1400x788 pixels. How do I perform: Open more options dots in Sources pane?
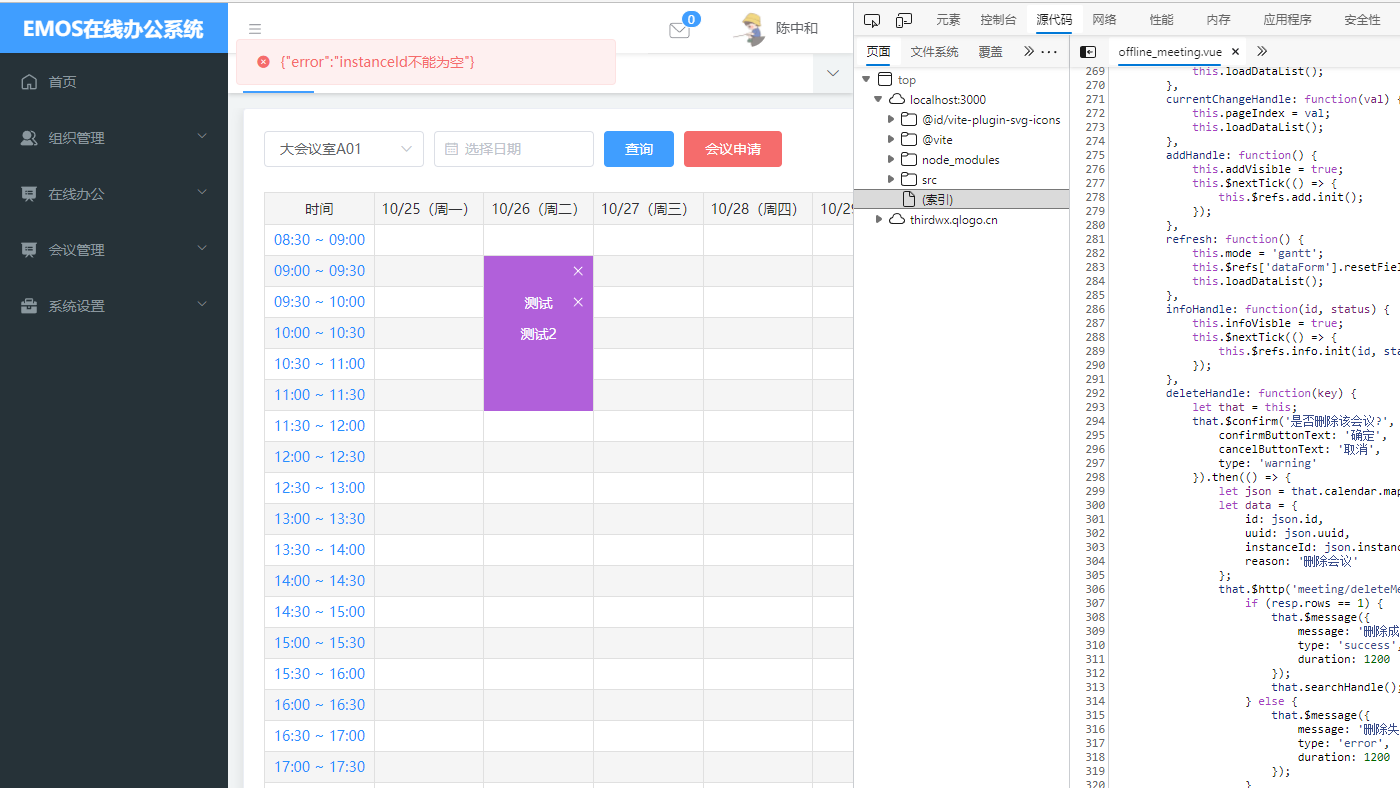[x=1049, y=52]
